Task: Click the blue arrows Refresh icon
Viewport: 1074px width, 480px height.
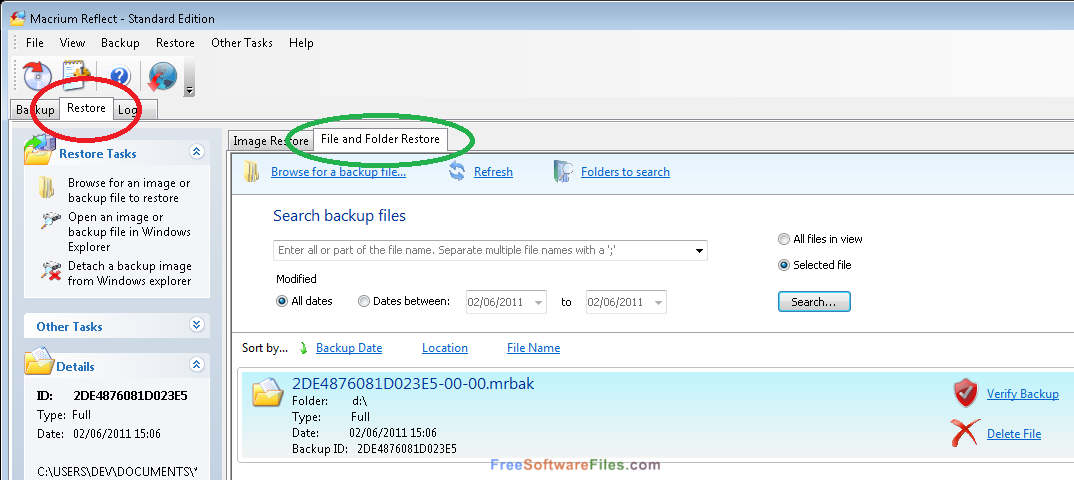Action: pyautogui.click(x=457, y=172)
